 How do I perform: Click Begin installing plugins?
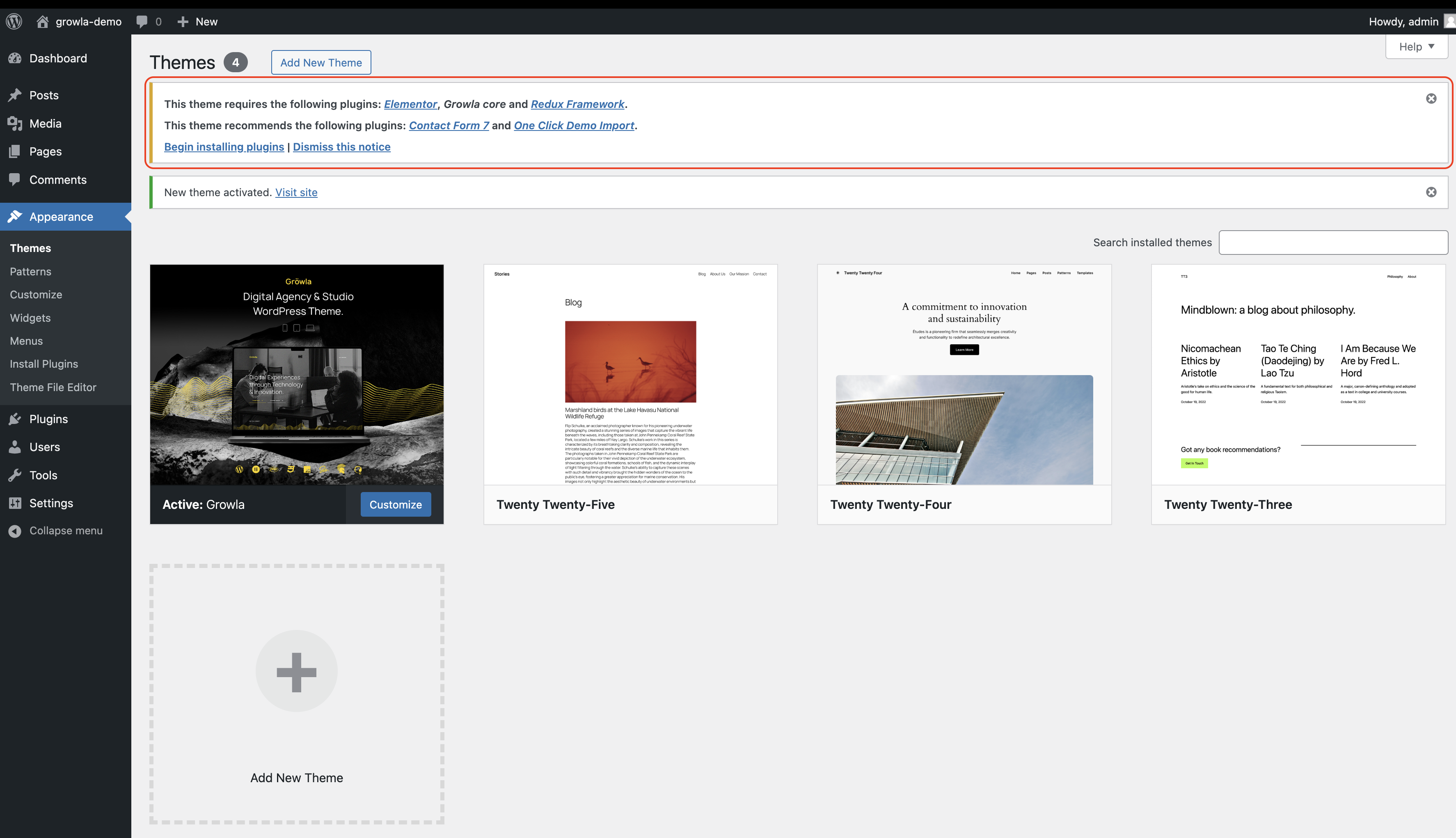pos(224,147)
